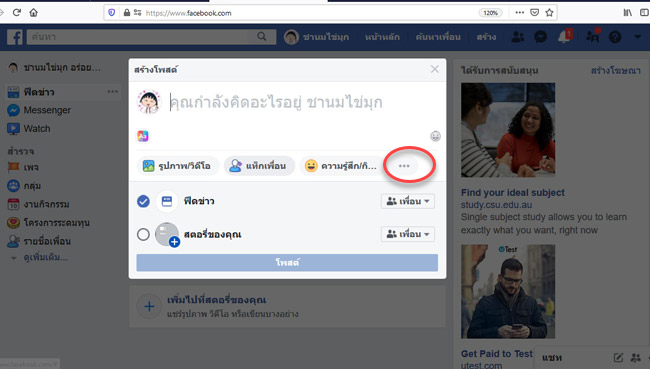The width and height of the screenshot is (650, 369).
Task: Open the เพื่อน audience dropdown for สตอรี่ของคุณ
Action: 408,234
